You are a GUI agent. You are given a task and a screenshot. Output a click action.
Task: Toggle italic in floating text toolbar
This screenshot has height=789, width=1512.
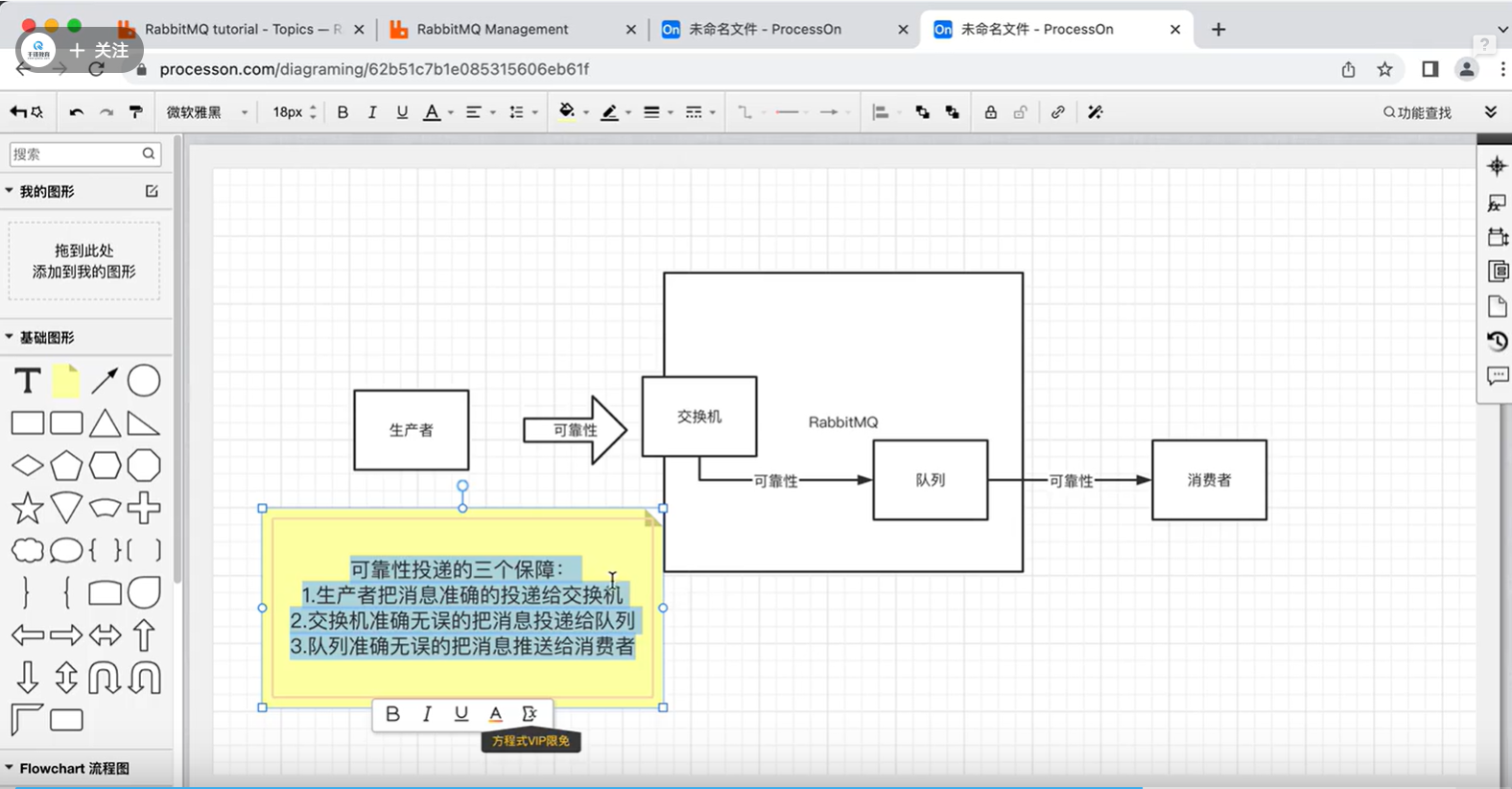click(x=427, y=713)
